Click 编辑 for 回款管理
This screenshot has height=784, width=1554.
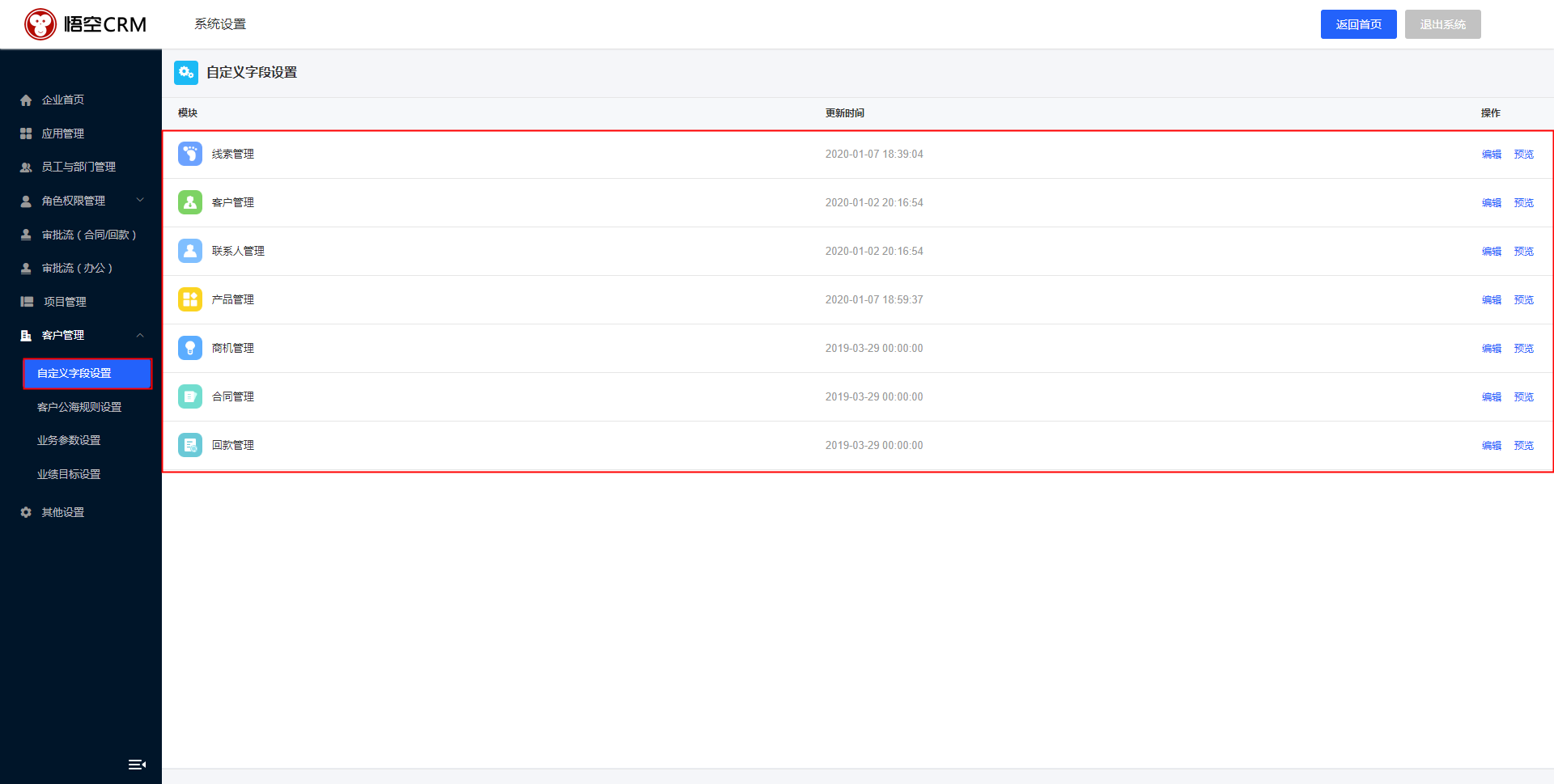1492,445
